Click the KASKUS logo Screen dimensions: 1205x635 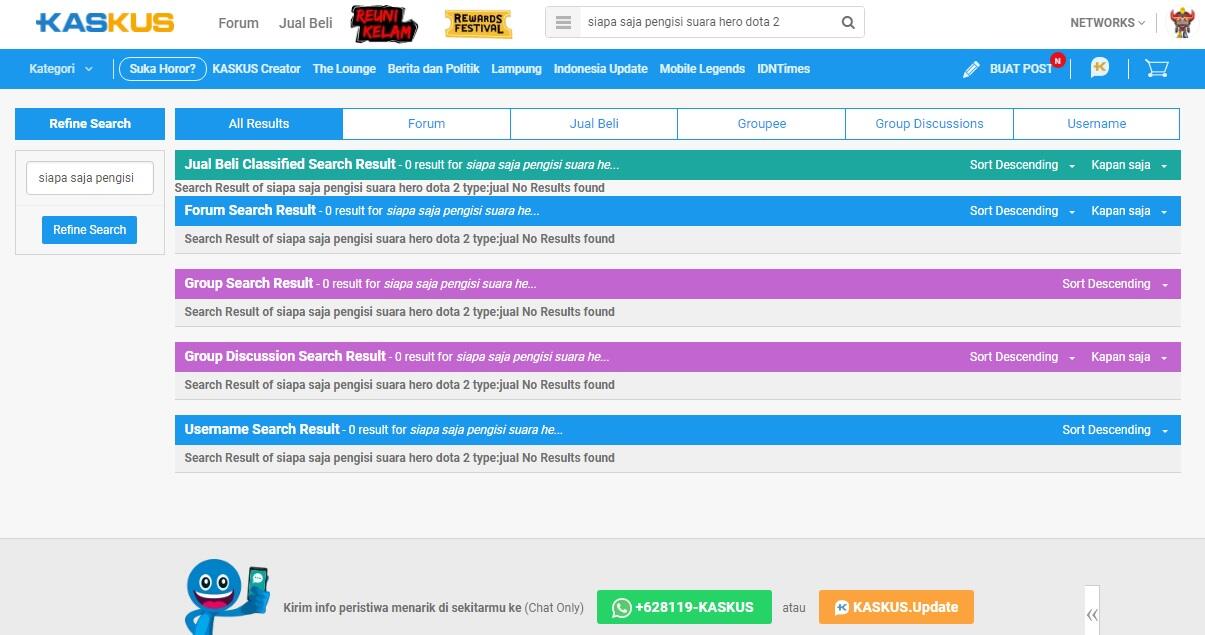(104, 23)
